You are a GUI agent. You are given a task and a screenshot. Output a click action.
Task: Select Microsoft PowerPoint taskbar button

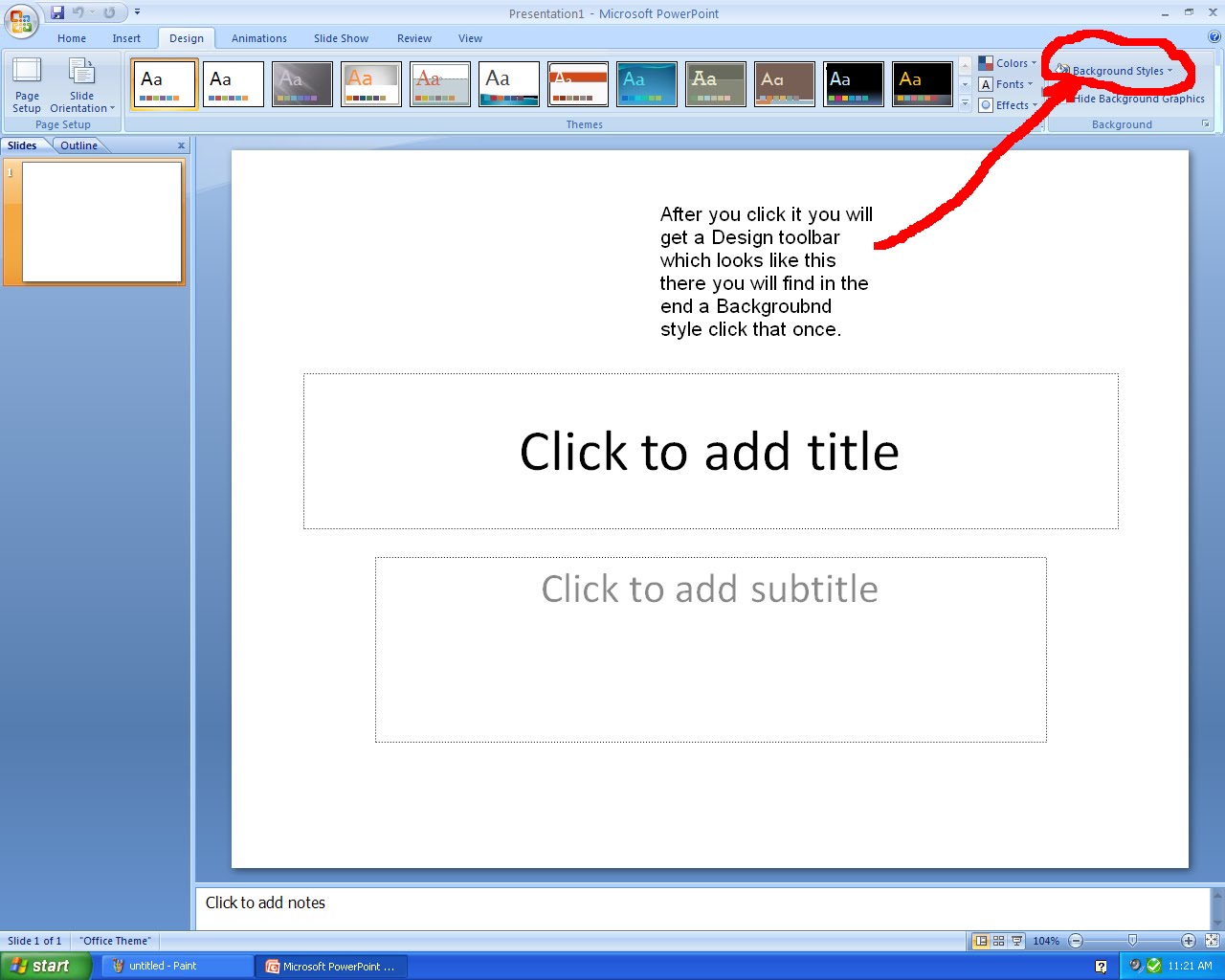tap(332, 966)
